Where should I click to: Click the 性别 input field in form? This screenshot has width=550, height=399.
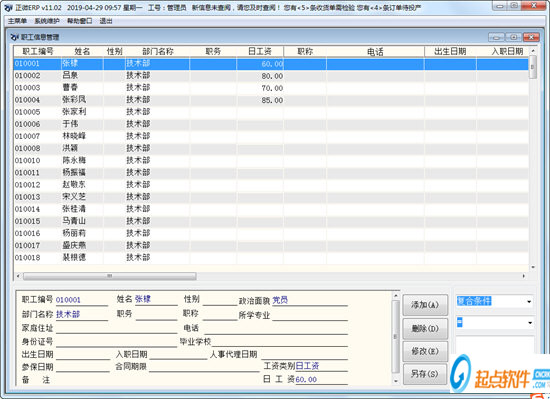(220, 299)
